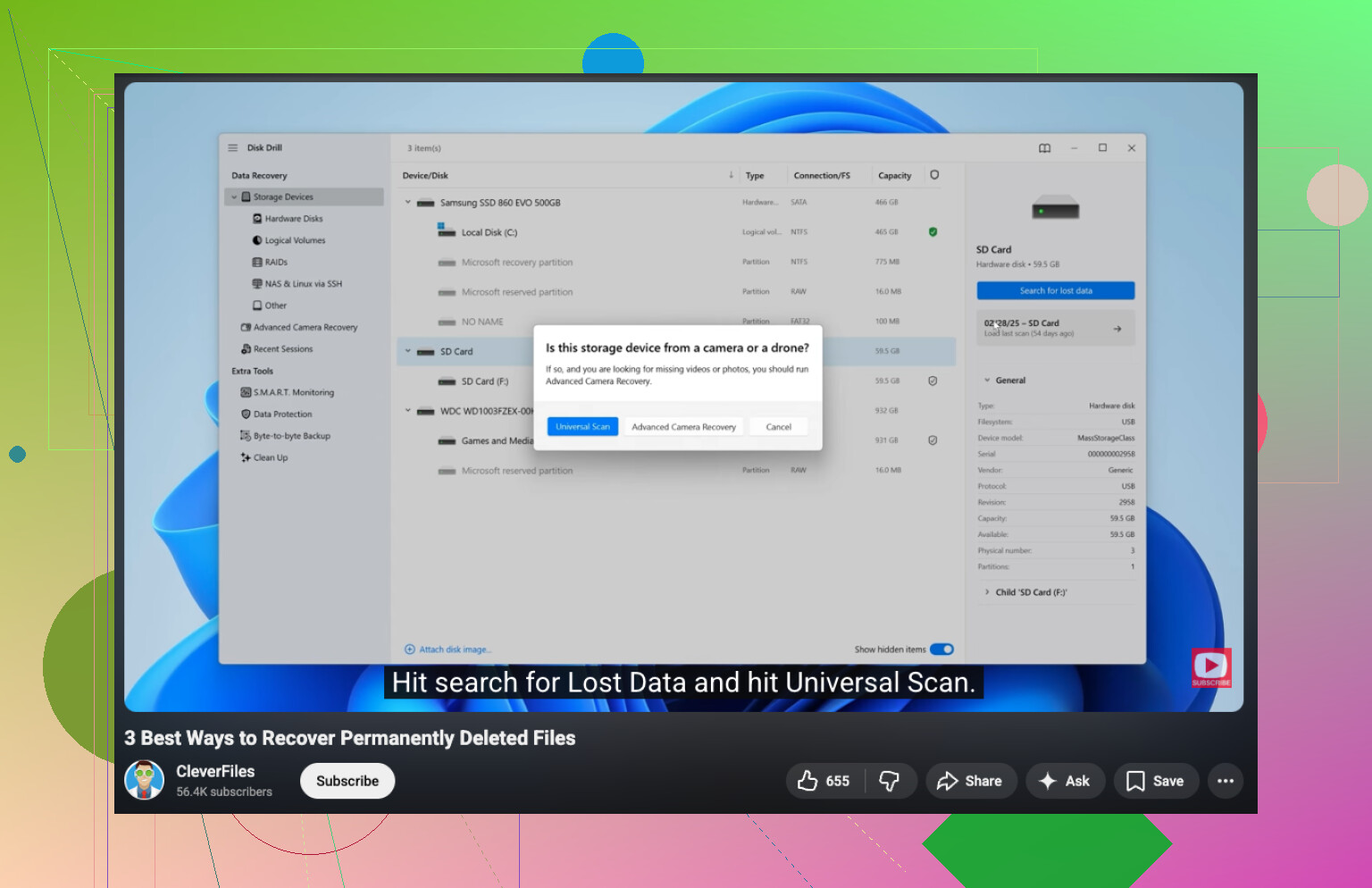The height and width of the screenshot is (888, 1372).
Task: Cancel the camera or drone dialog
Action: (x=779, y=427)
